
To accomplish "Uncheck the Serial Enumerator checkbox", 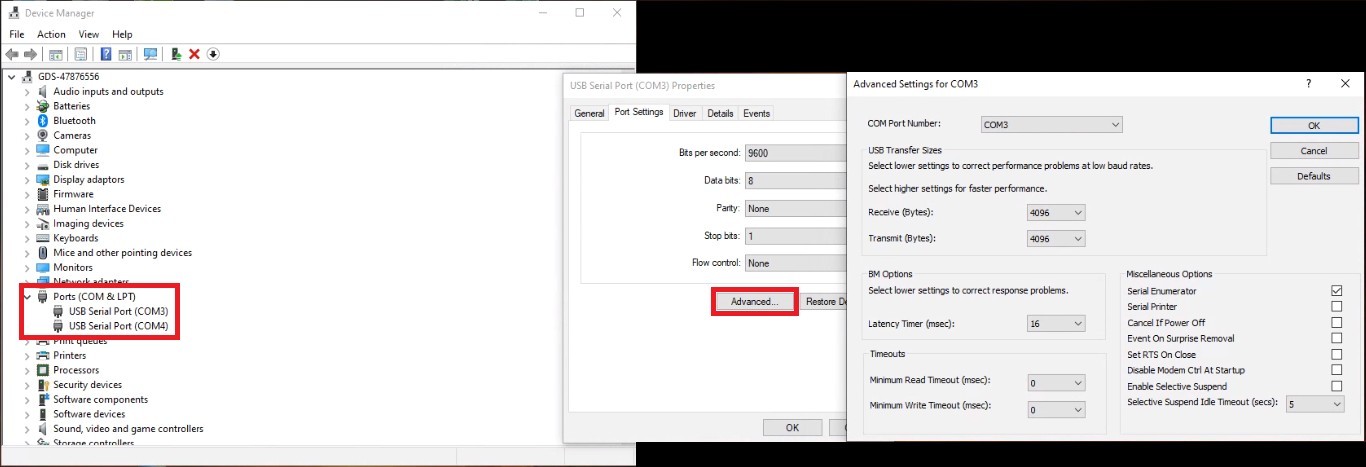I will pos(1336,291).
